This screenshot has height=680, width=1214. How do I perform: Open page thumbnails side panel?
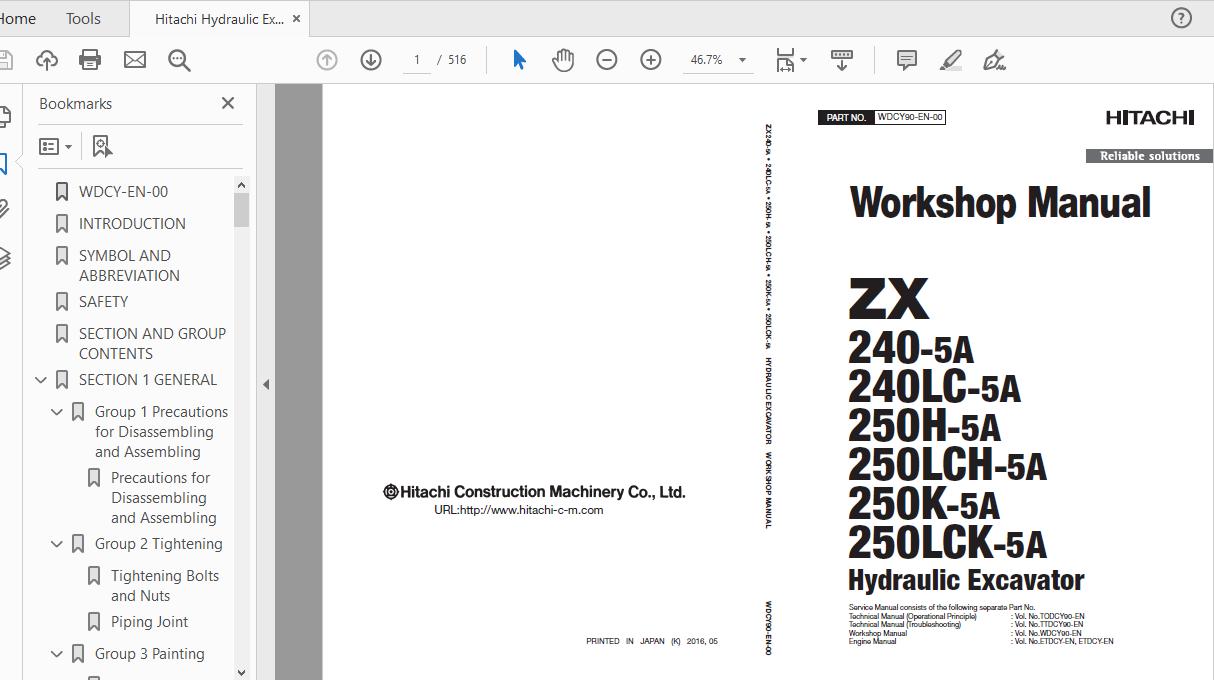4,117
